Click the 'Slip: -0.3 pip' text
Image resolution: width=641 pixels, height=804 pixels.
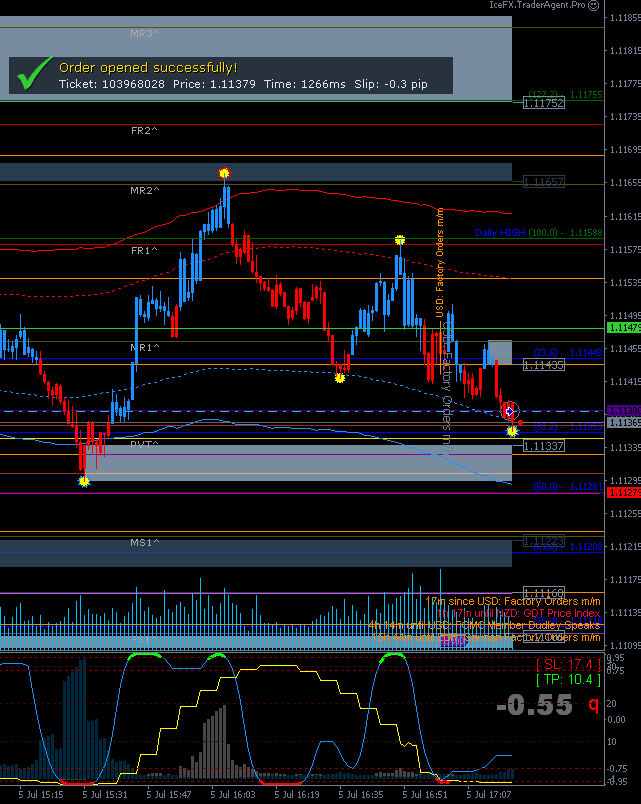pos(391,84)
